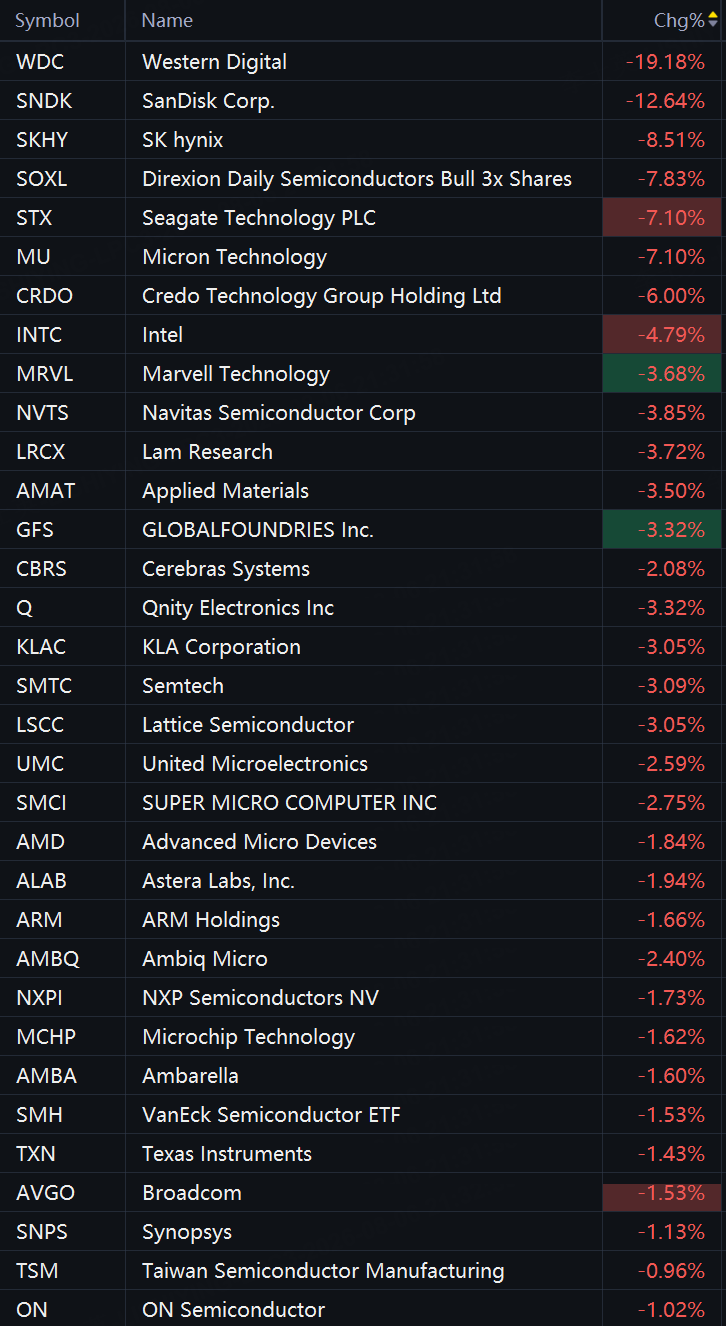
Task: Click the KLAC ticker symbol
Action: pos(41,646)
